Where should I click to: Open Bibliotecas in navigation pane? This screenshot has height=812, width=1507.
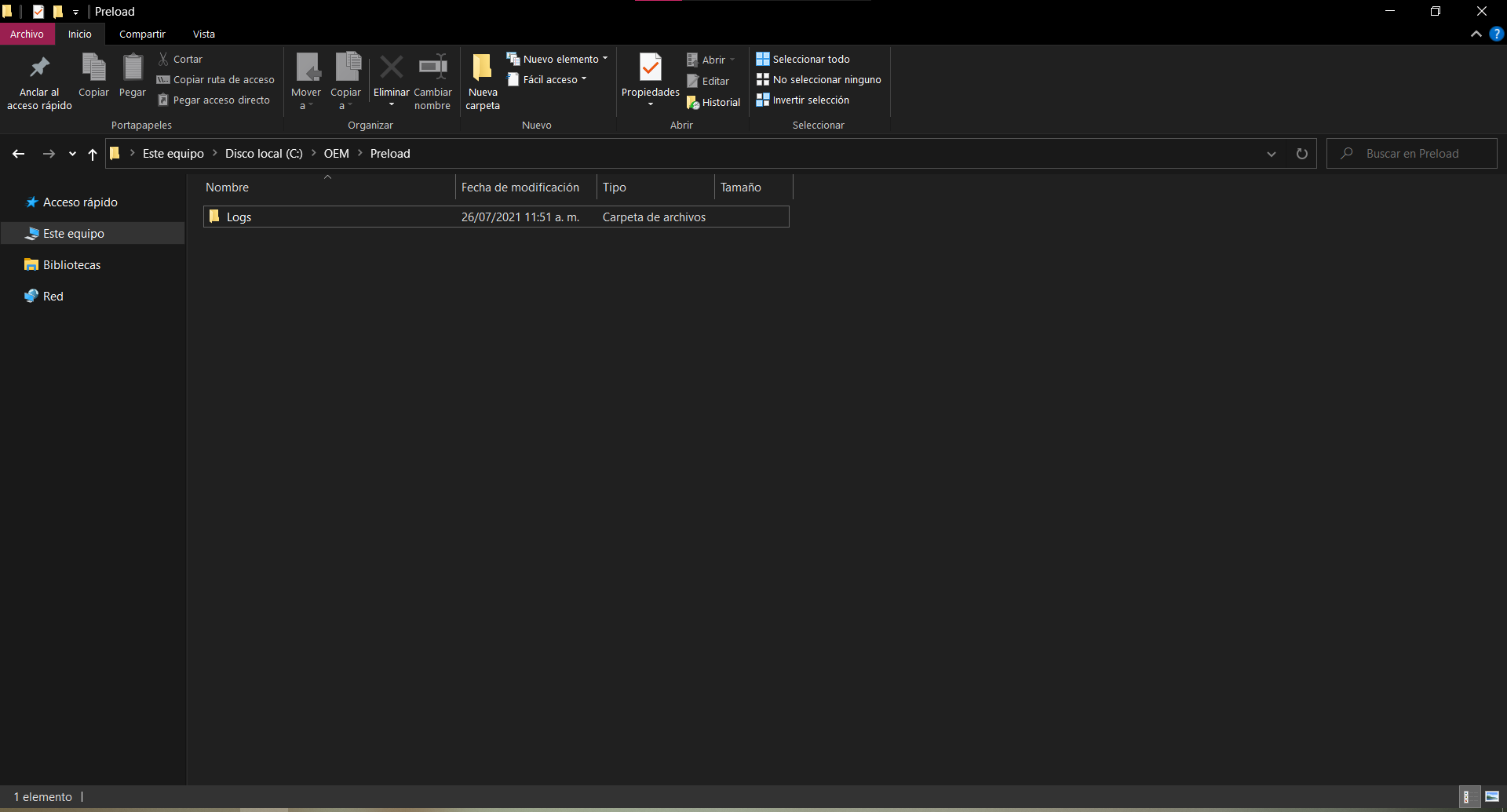pyautogui.click(x=64, y=265)
